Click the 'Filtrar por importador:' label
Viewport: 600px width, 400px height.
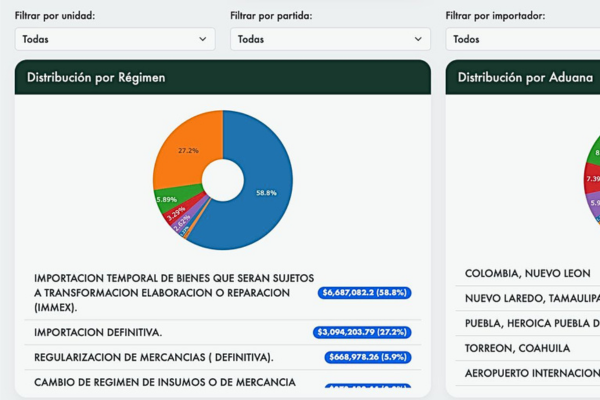click(x=496, y=16)
